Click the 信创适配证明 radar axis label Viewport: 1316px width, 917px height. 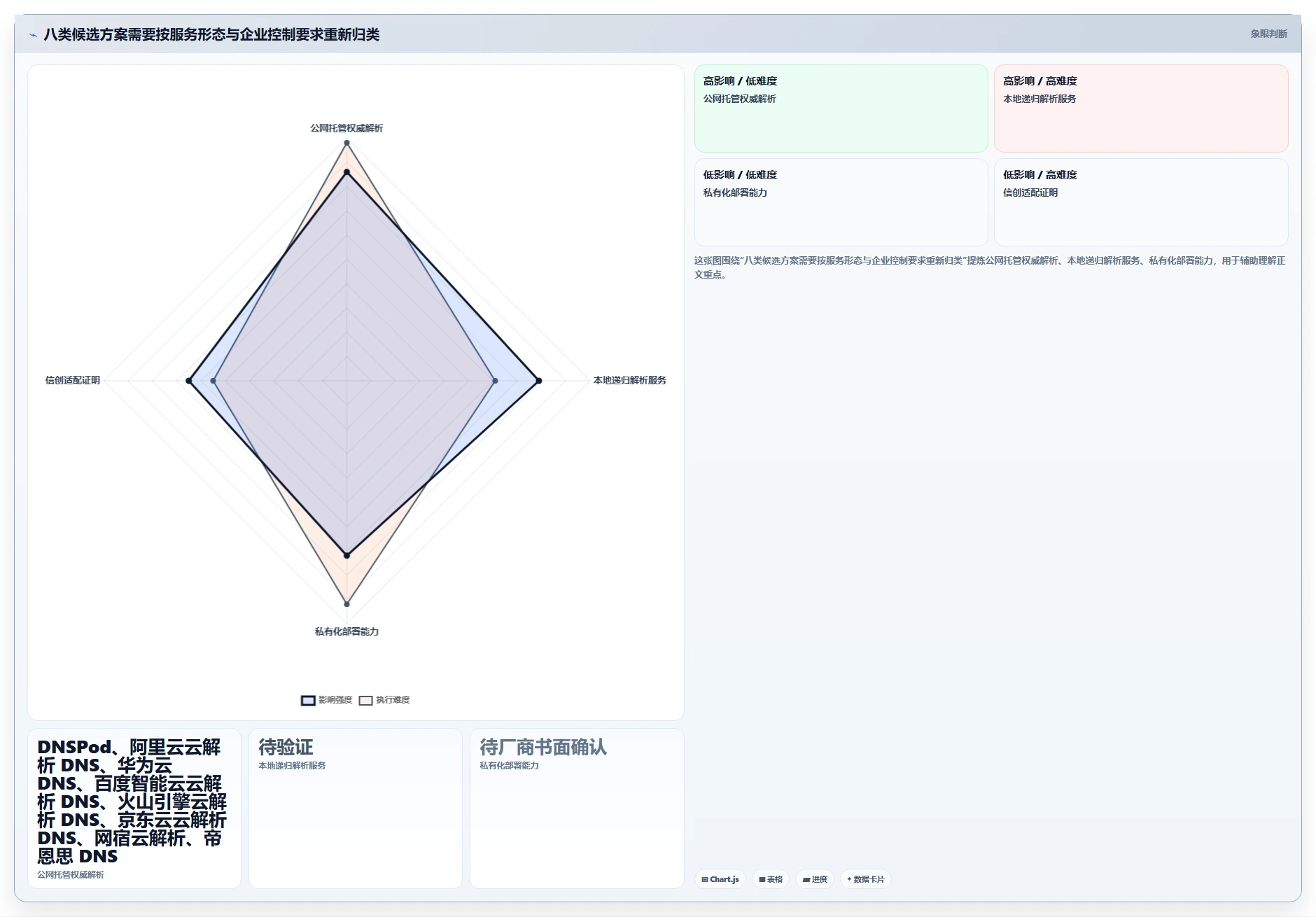pos(73,380)
